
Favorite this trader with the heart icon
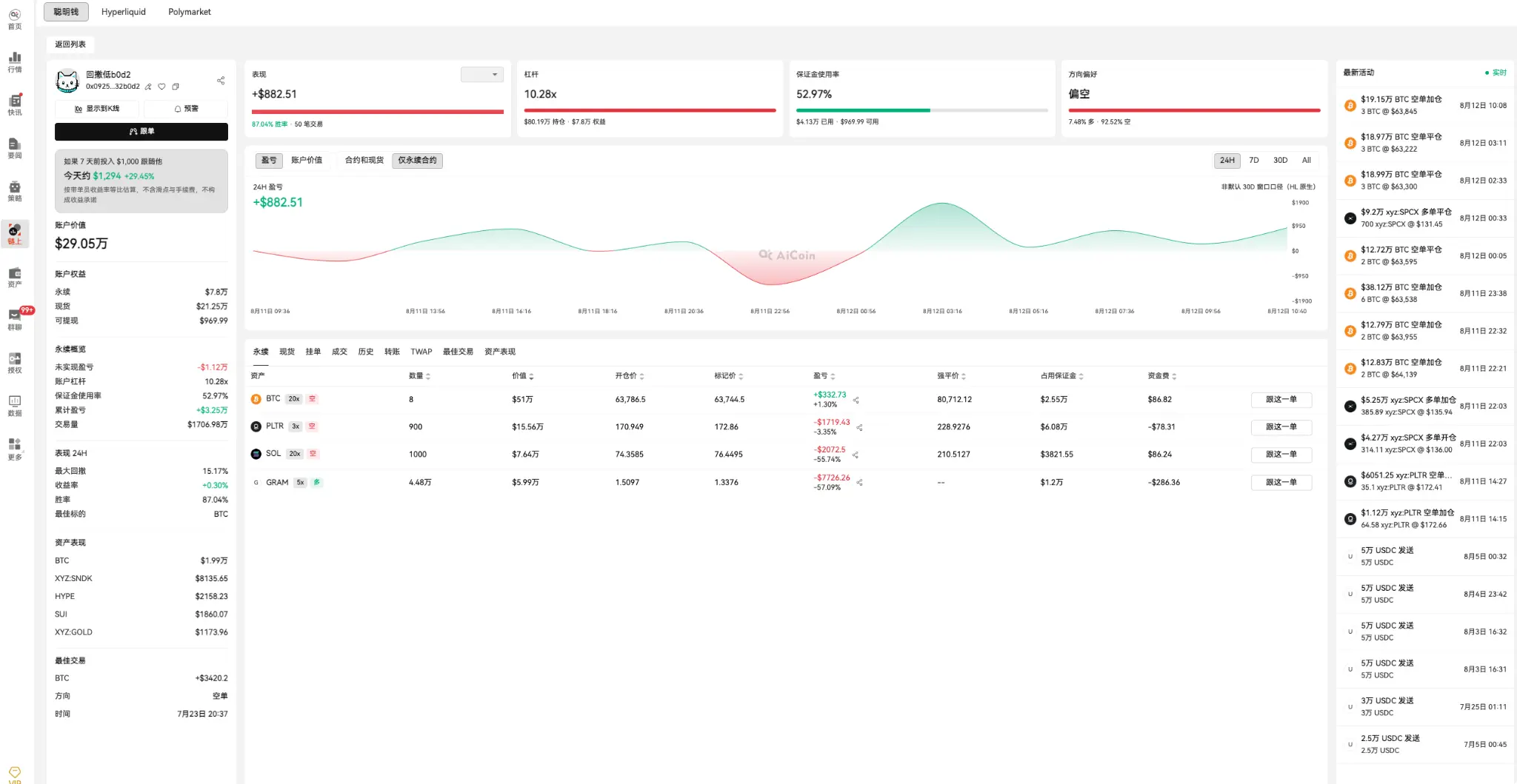[x=161, y=87]
